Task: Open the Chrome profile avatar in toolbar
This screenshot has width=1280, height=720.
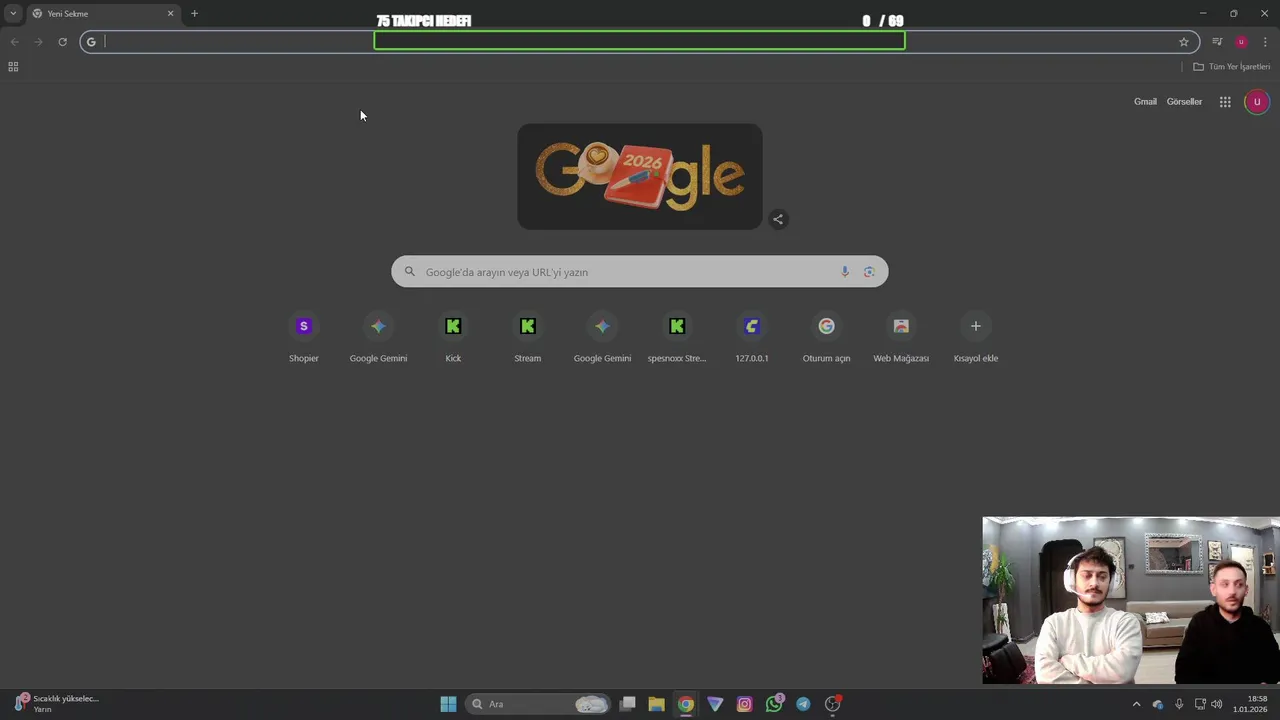Action: [x=1241, y=42]
